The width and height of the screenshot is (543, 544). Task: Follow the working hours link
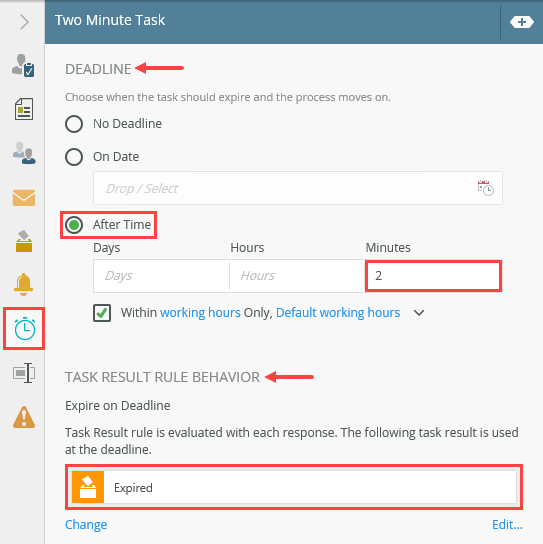coord(200,313)
